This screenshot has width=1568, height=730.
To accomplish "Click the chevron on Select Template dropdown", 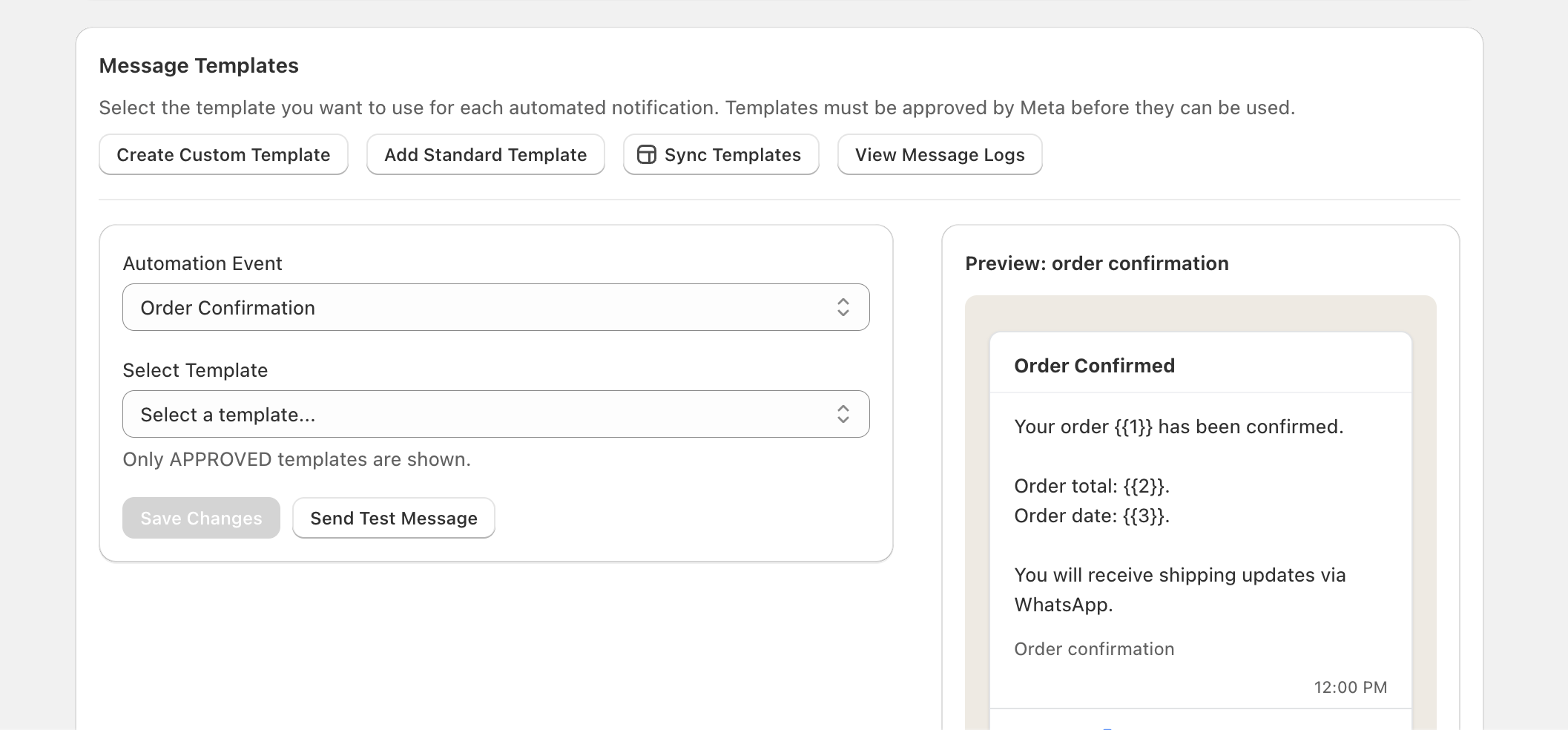I will pos(843,414).
